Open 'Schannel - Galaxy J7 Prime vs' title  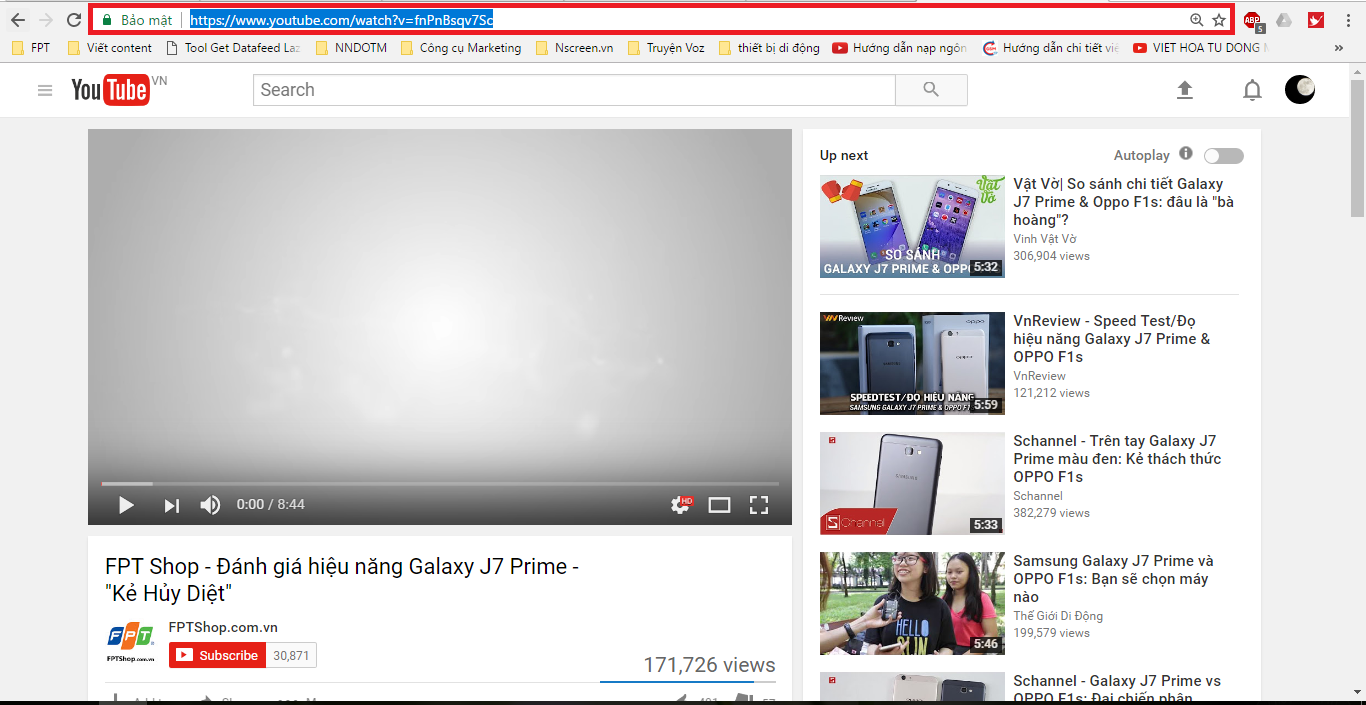pyautogui.click(x=1117, y=689)
